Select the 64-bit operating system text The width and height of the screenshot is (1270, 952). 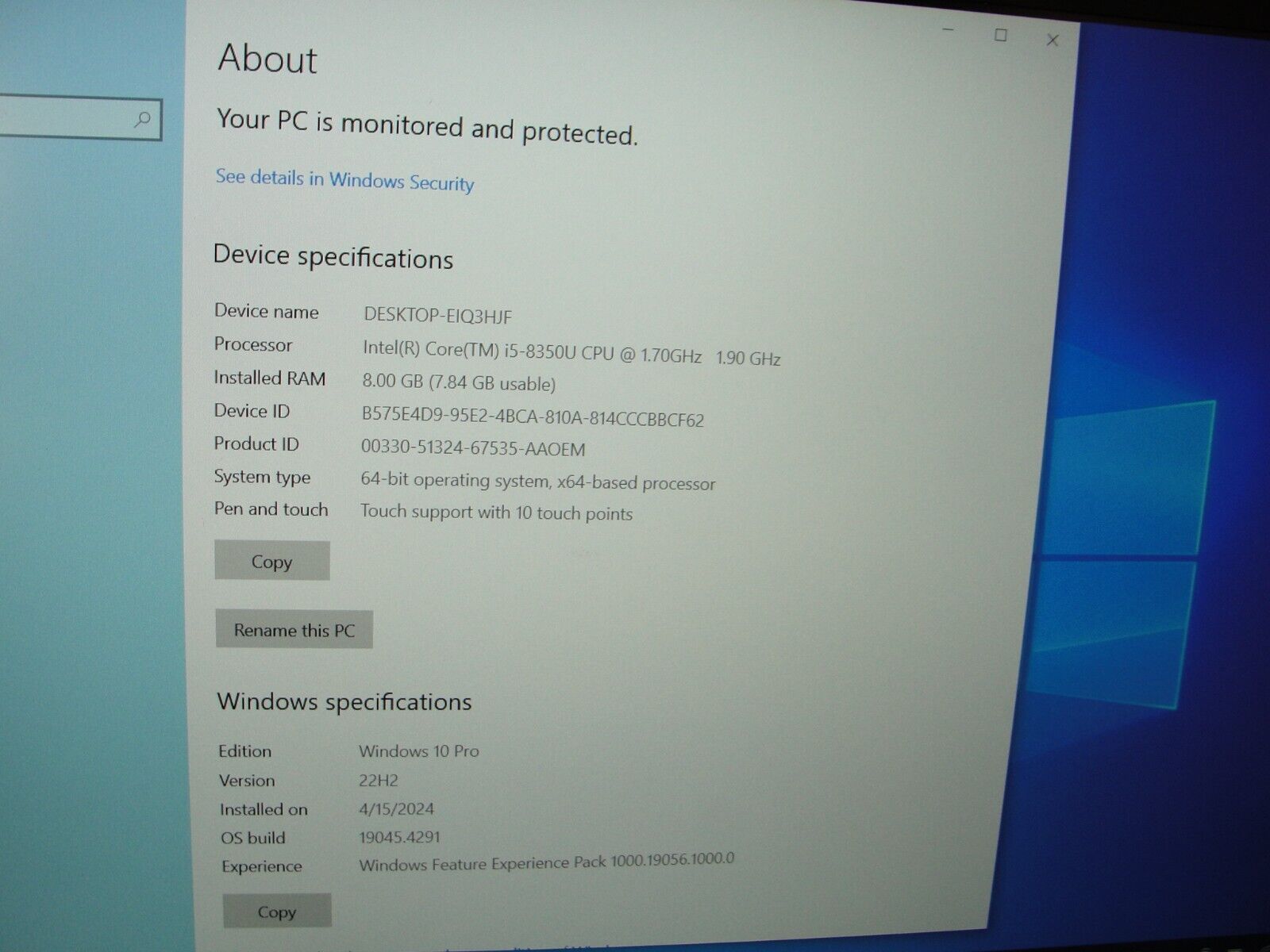tap(538, 482)
